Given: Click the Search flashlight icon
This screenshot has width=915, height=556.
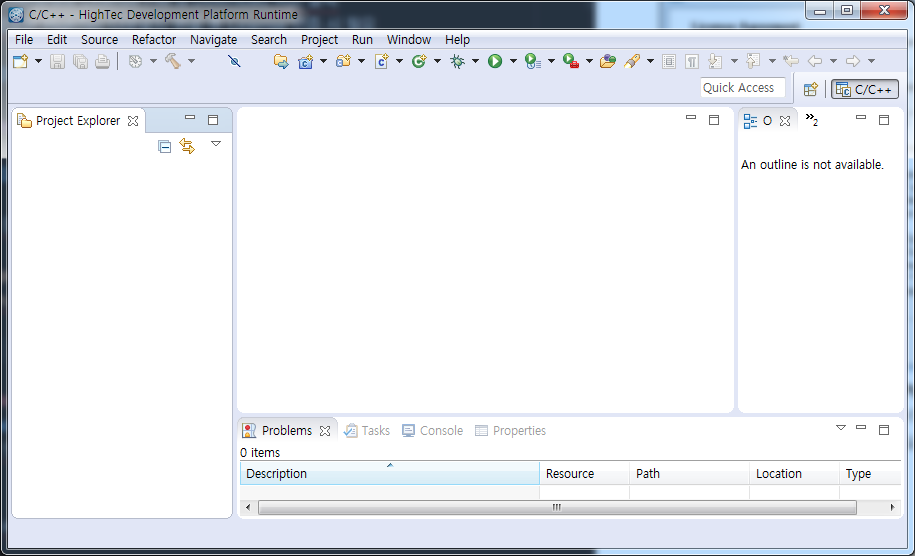Looking at the screenshot, I should click(x=632, y=61).
